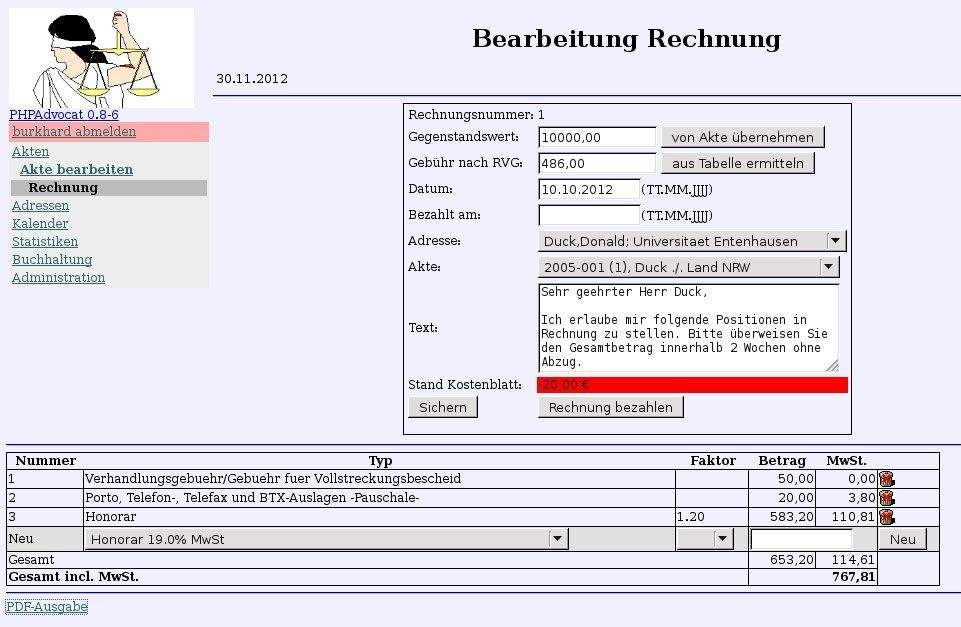Switch to Statistiken
The width and height of the screenshot is (961, 627).
point(44,241)
